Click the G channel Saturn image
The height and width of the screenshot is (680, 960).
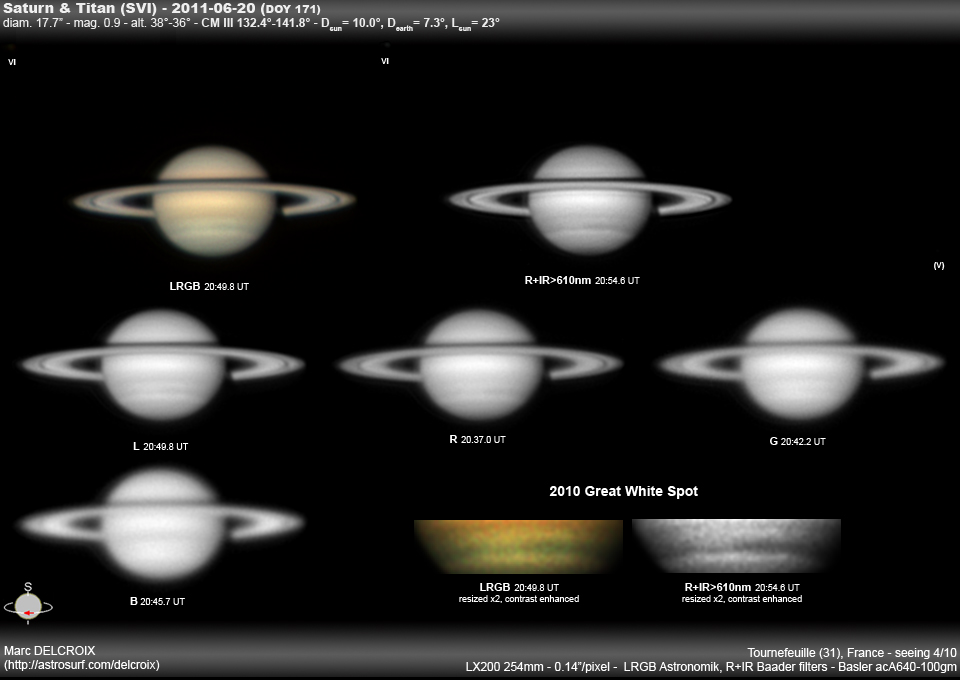tap(800, 364)
